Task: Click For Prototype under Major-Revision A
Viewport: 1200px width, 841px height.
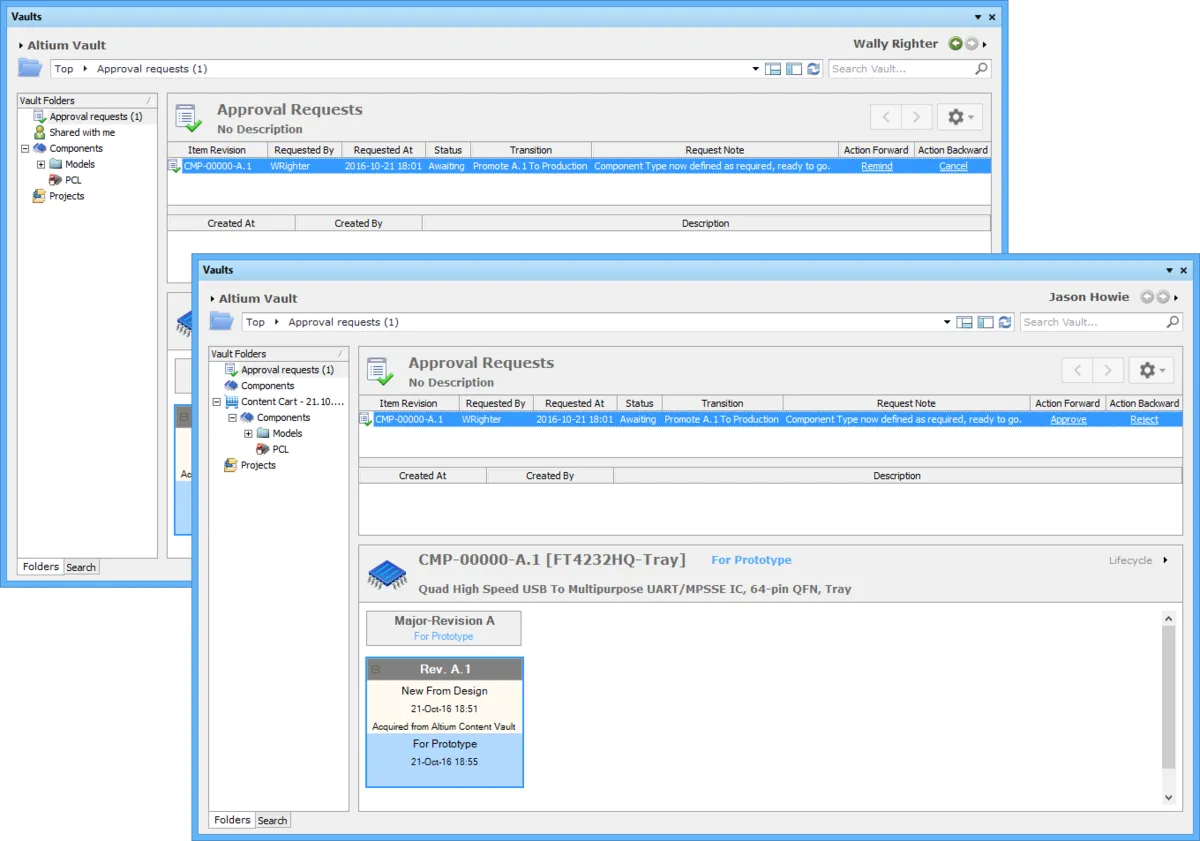Action: click(x=444, y=636)
